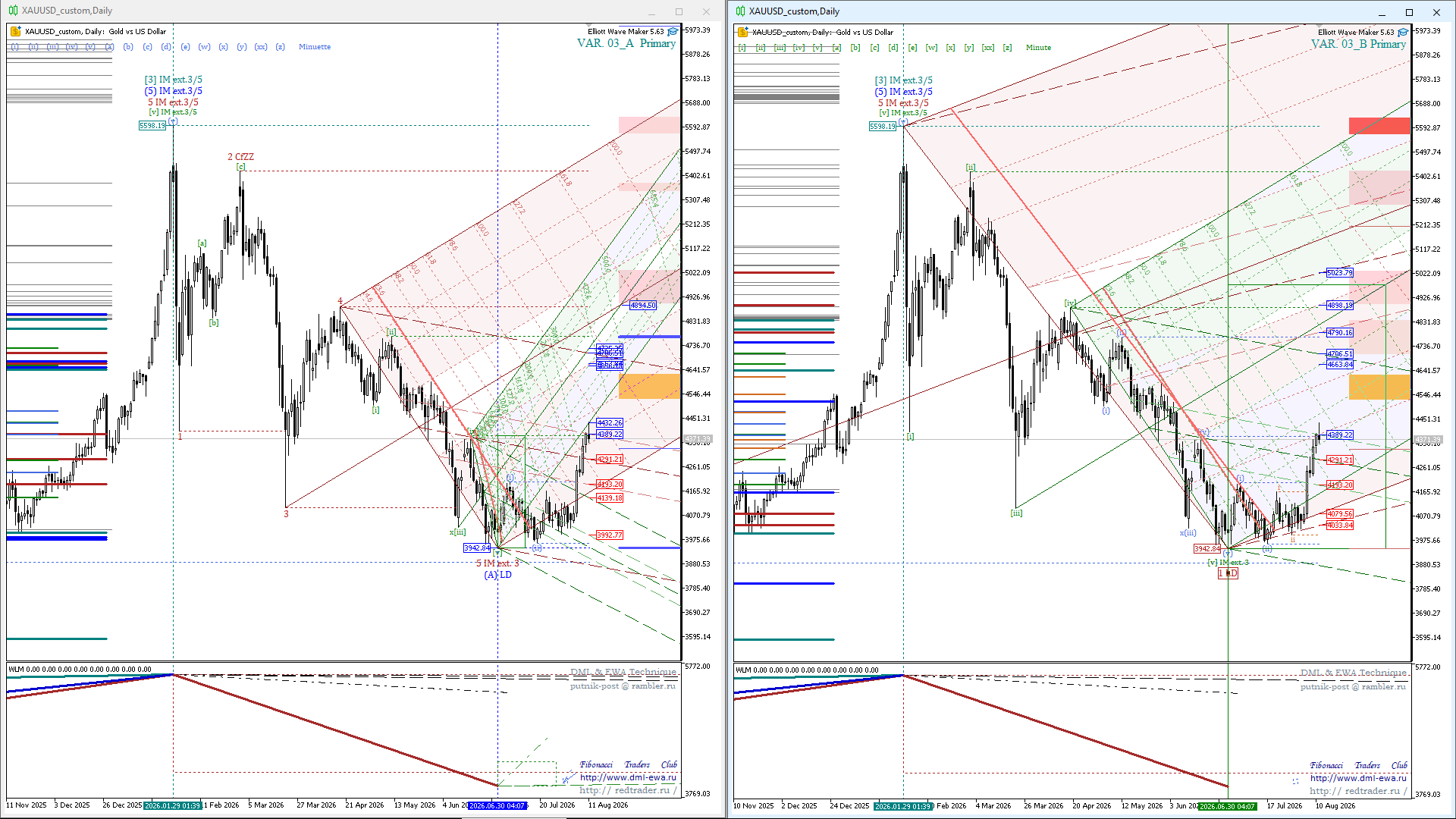Click the 4033.84 price level label
The height and width of the screenshot is (819, 1456).
1340,526
